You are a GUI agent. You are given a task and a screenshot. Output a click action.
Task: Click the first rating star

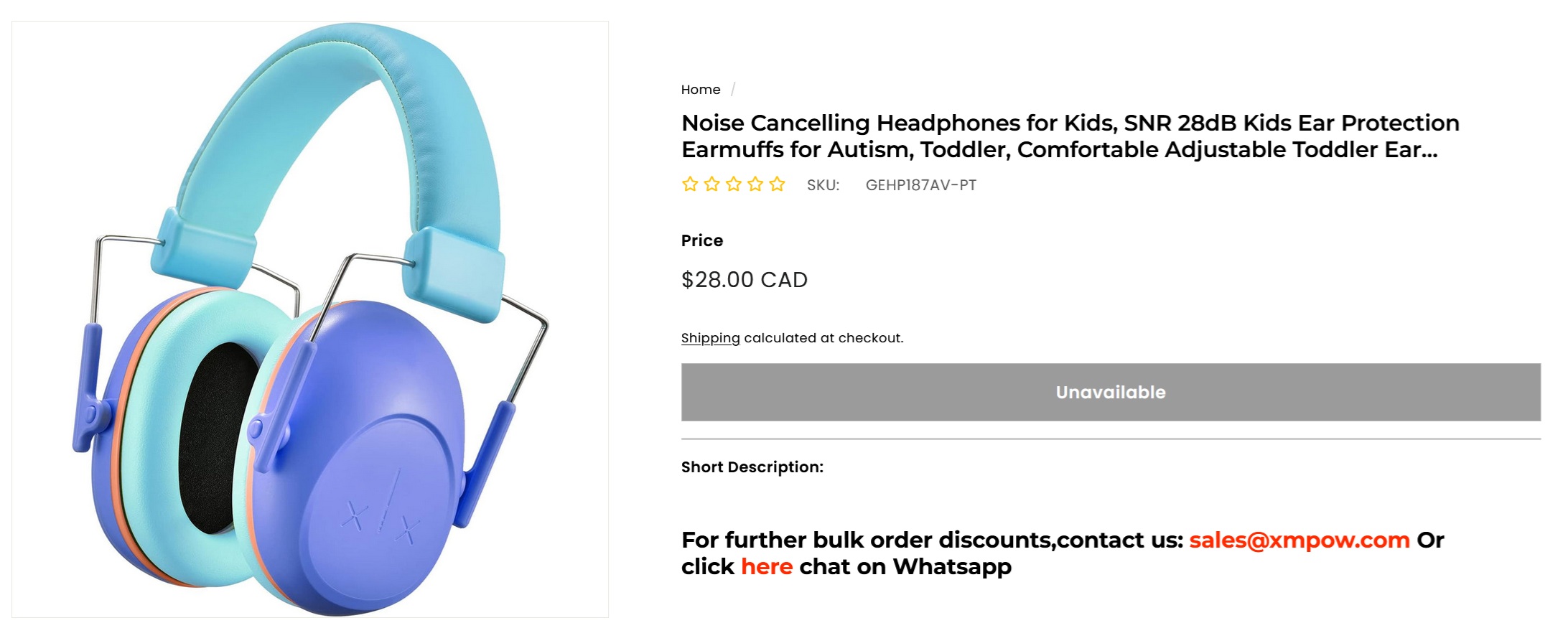(x=690, y=184)
